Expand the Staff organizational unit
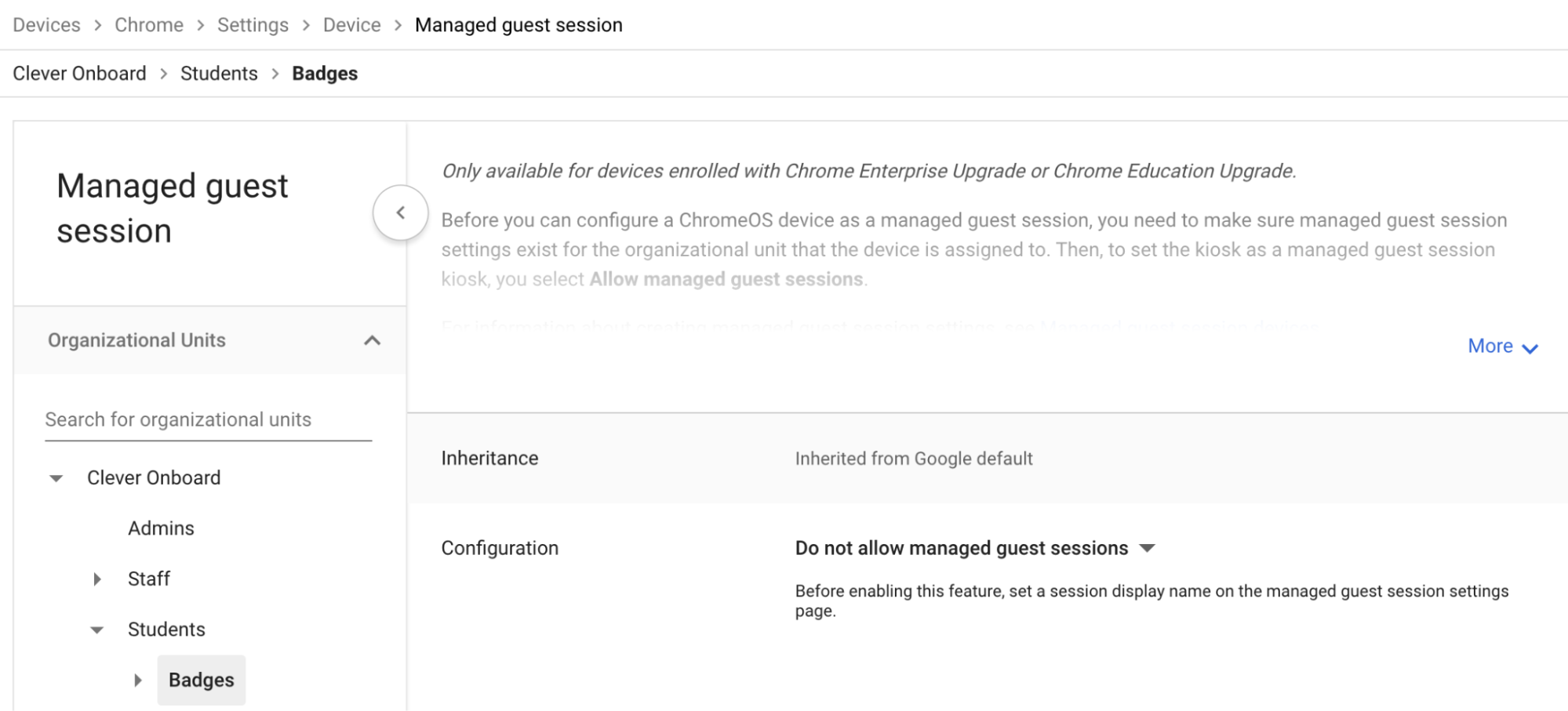The image size is (1568, 711). (x=96, y=579)
